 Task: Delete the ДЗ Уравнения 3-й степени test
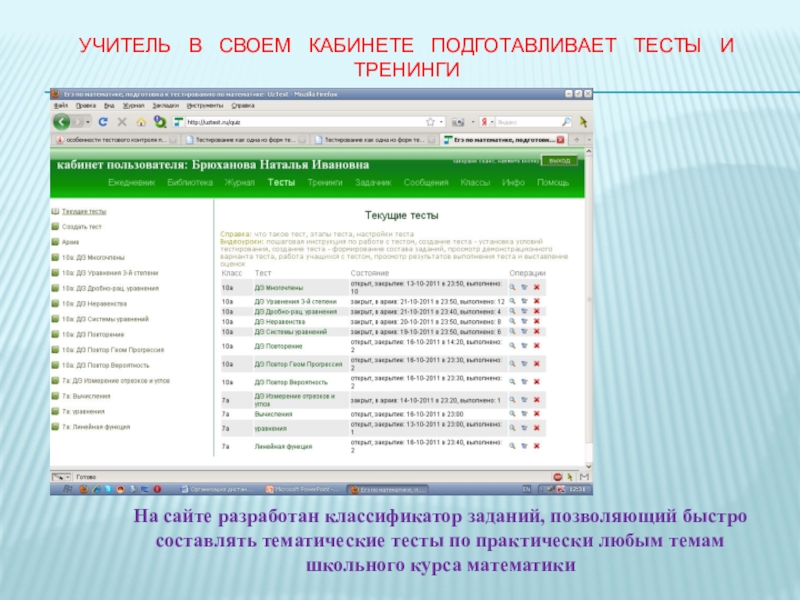(x=537, y=301)
